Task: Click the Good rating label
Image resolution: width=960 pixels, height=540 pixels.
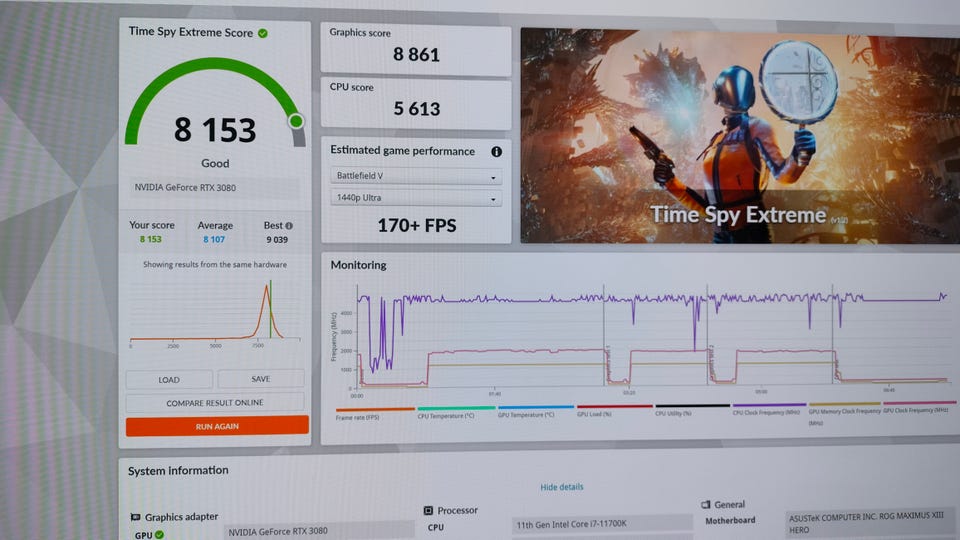Action: 215,163
